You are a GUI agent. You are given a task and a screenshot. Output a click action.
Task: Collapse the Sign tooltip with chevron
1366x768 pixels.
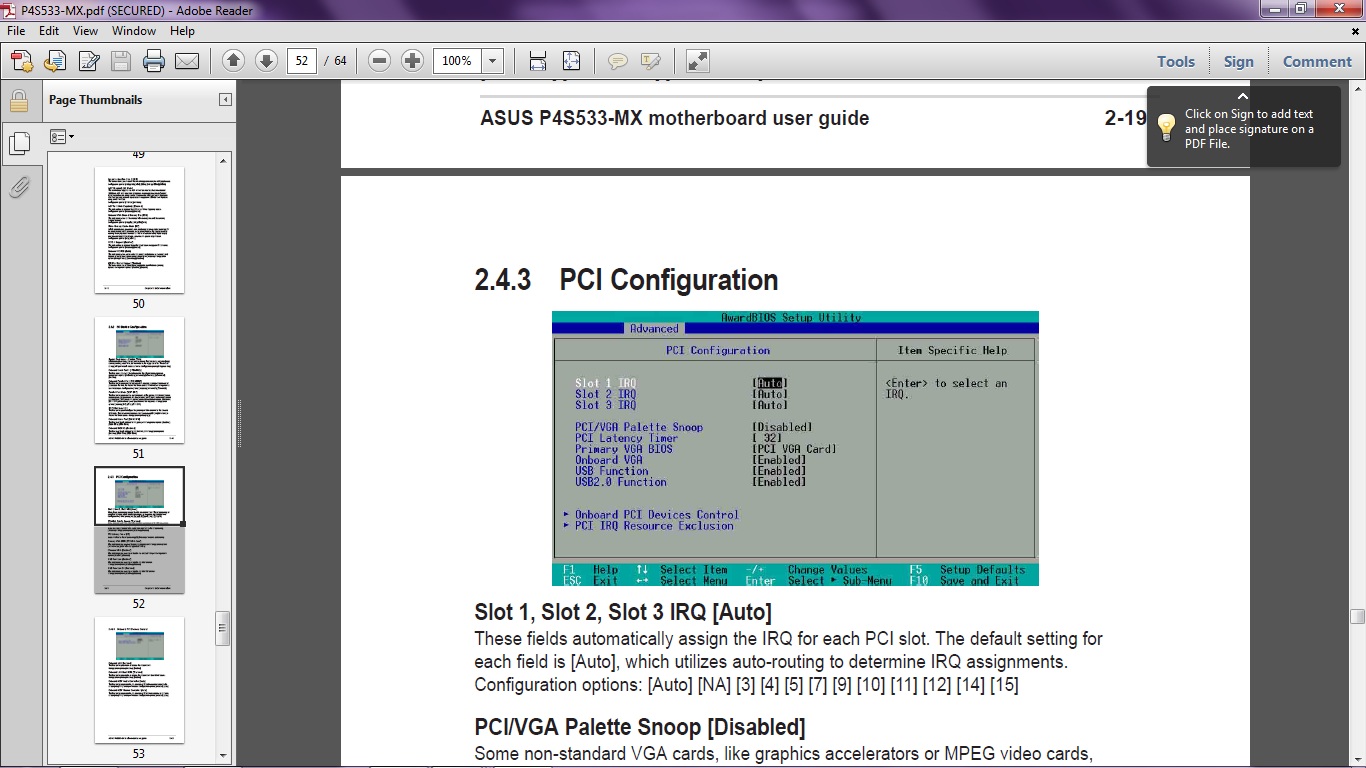click(x=1243, y=97)
